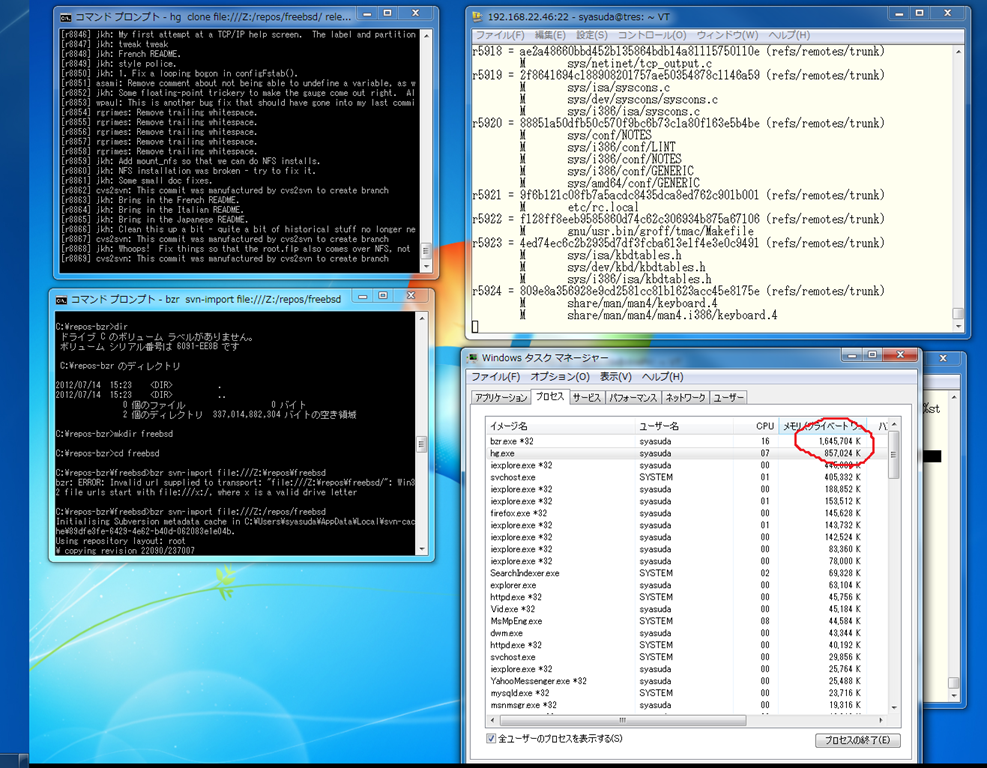Select the explorer.exe process row
The image size is (987, 768).
(686, 585)
